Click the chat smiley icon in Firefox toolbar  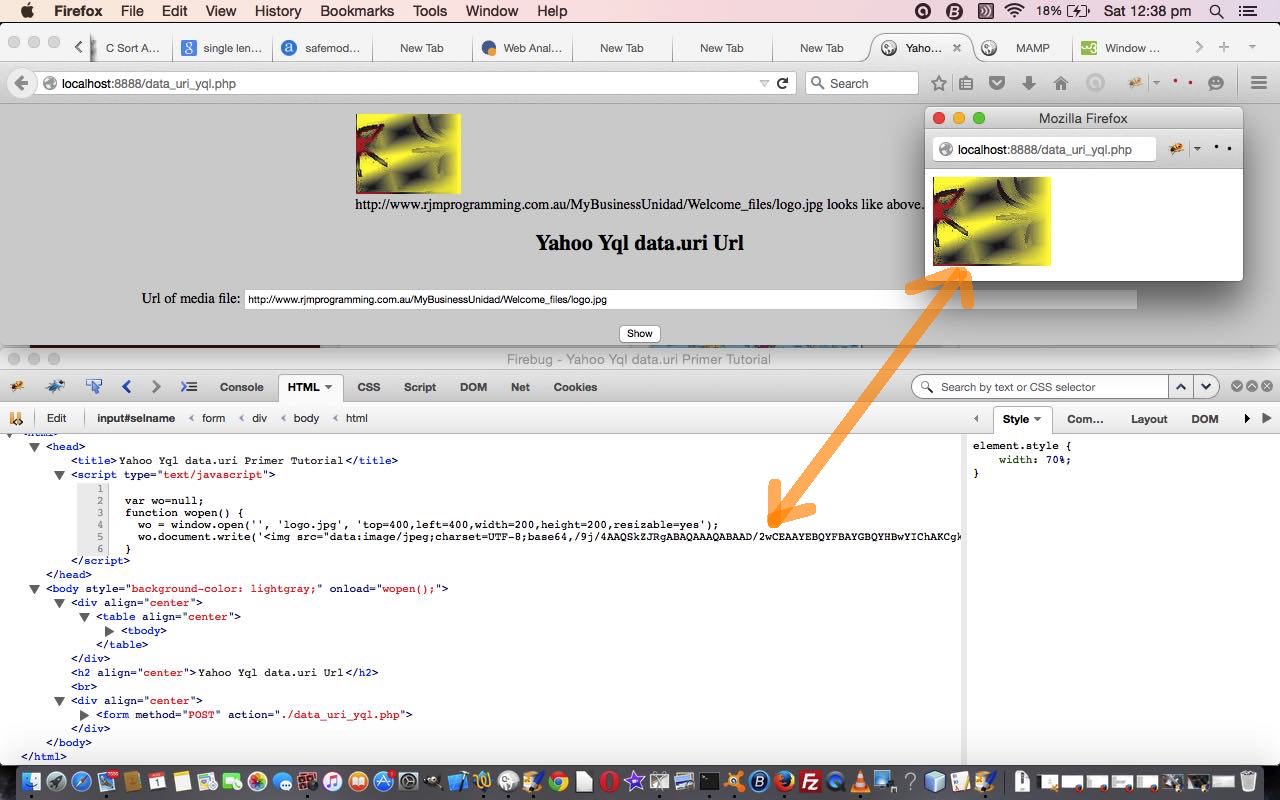click(1216, 84)
